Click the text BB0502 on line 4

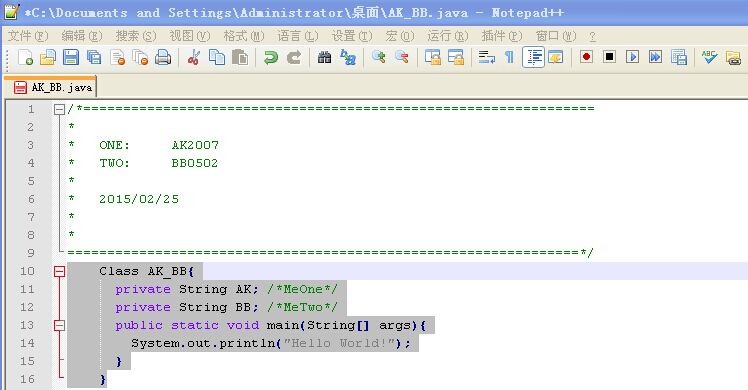[195, 163]
